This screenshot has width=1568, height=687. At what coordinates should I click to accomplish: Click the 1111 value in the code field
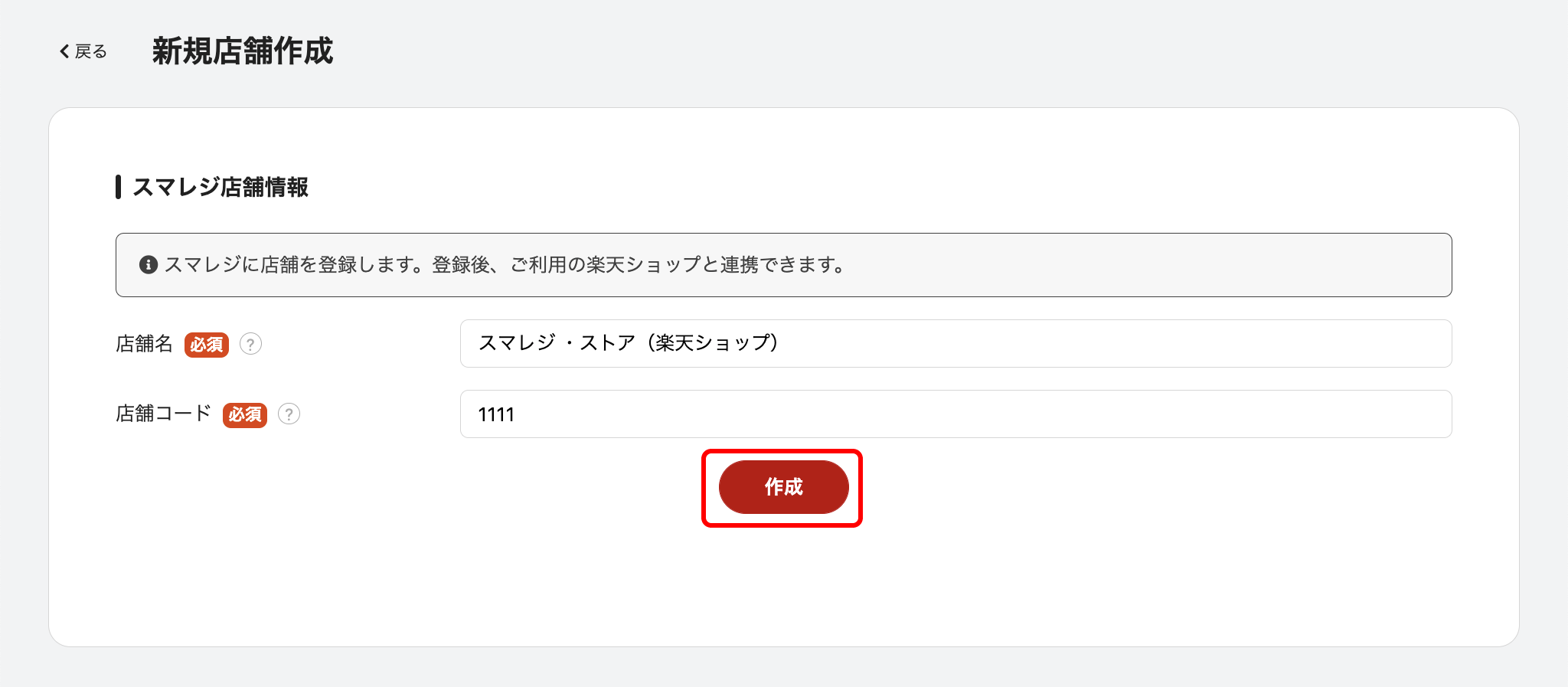[x=496, y=414]
